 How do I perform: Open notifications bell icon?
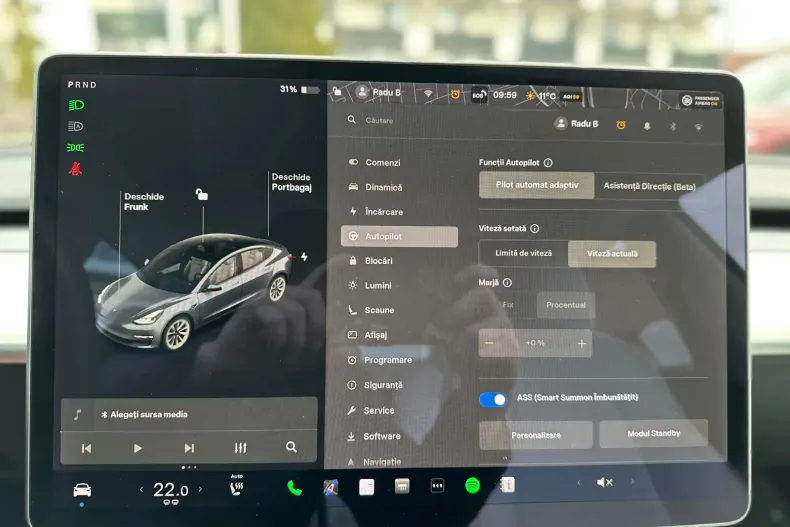pos(647,126)
